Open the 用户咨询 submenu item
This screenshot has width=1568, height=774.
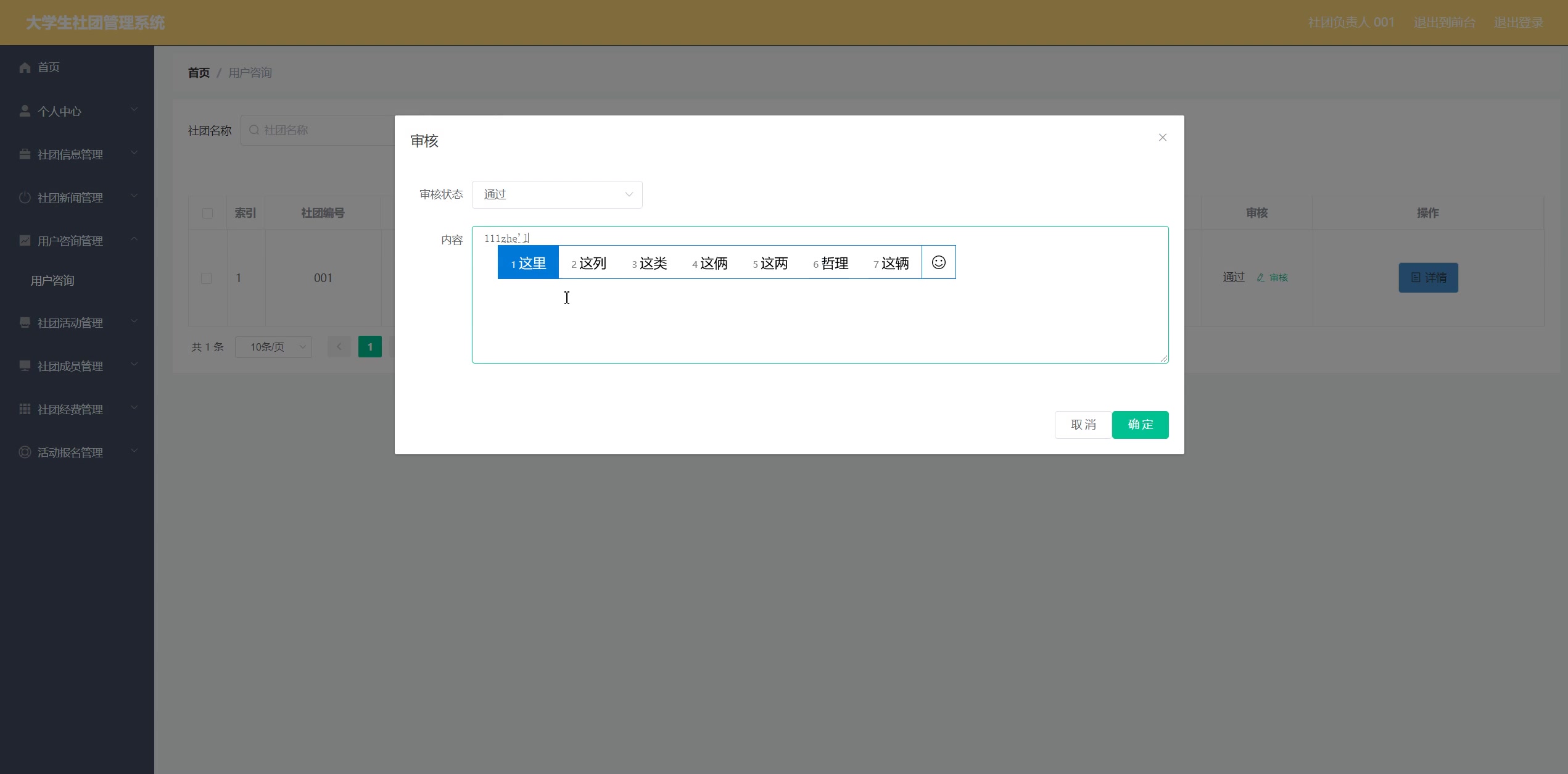tap(52, 281)
